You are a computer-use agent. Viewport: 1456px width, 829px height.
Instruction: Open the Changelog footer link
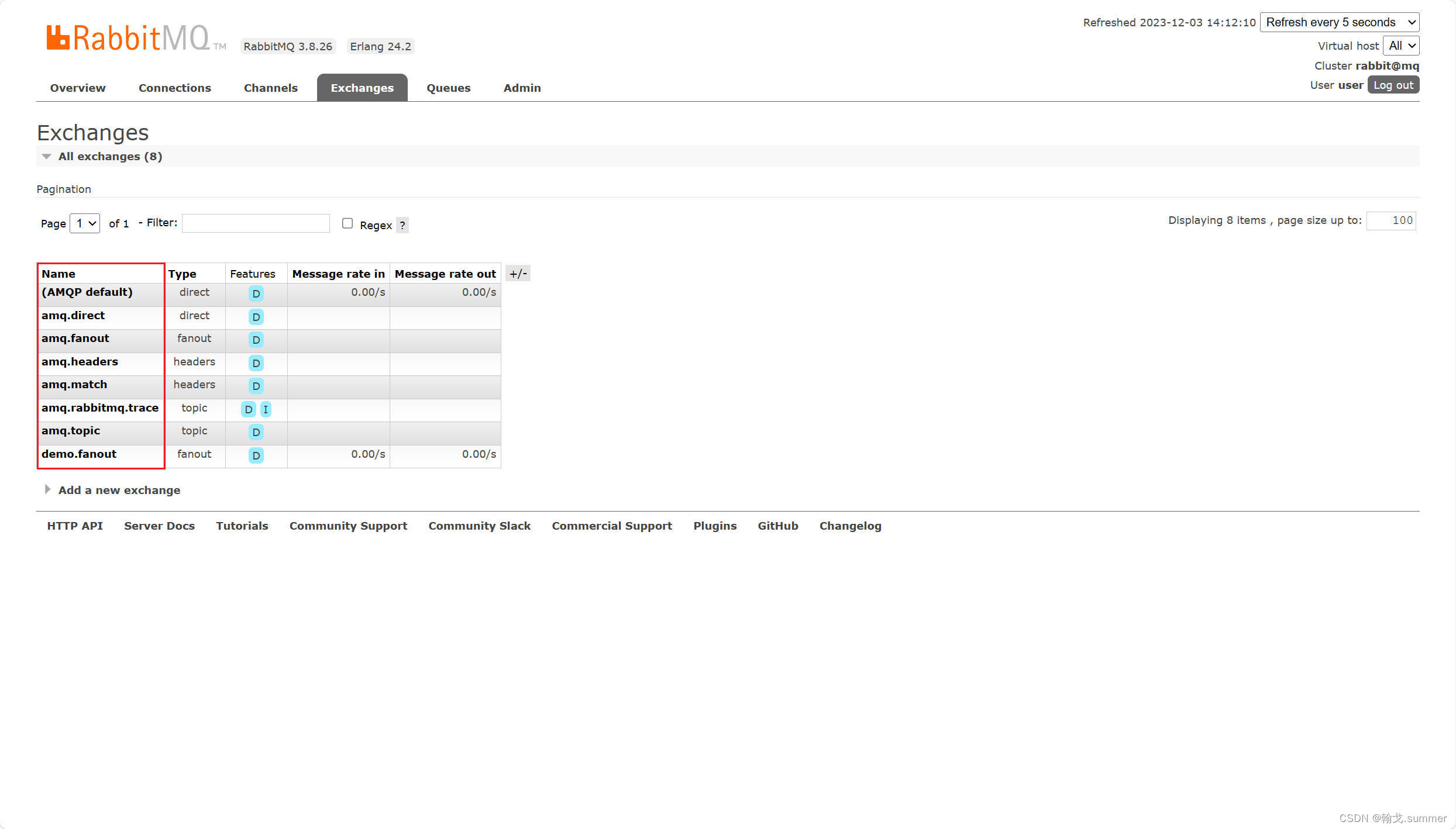(x=850, y=526)
